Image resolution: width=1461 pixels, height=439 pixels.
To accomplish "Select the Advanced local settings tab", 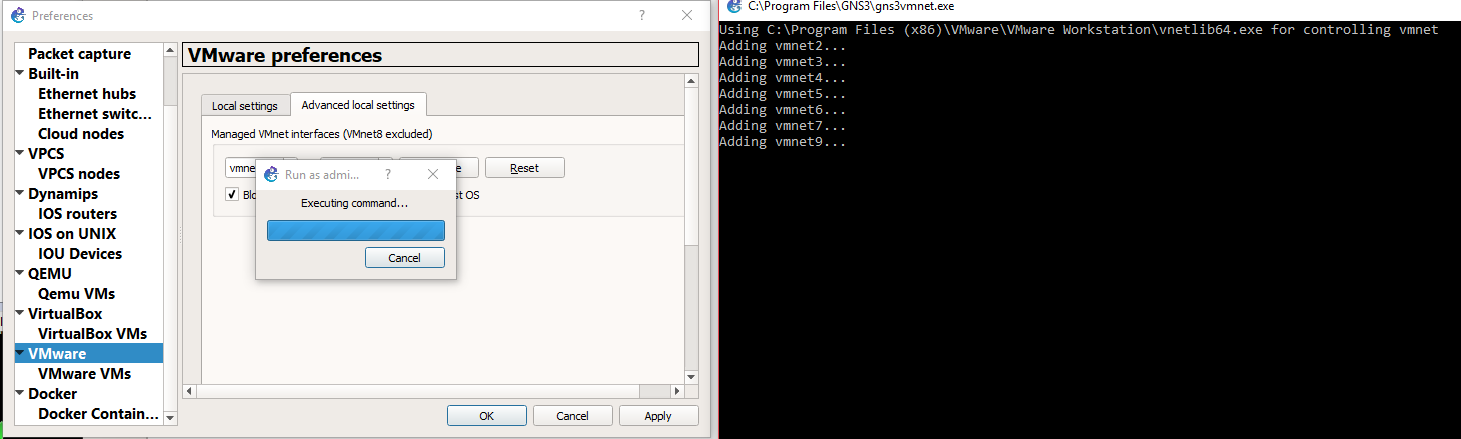I will [358, 105].
